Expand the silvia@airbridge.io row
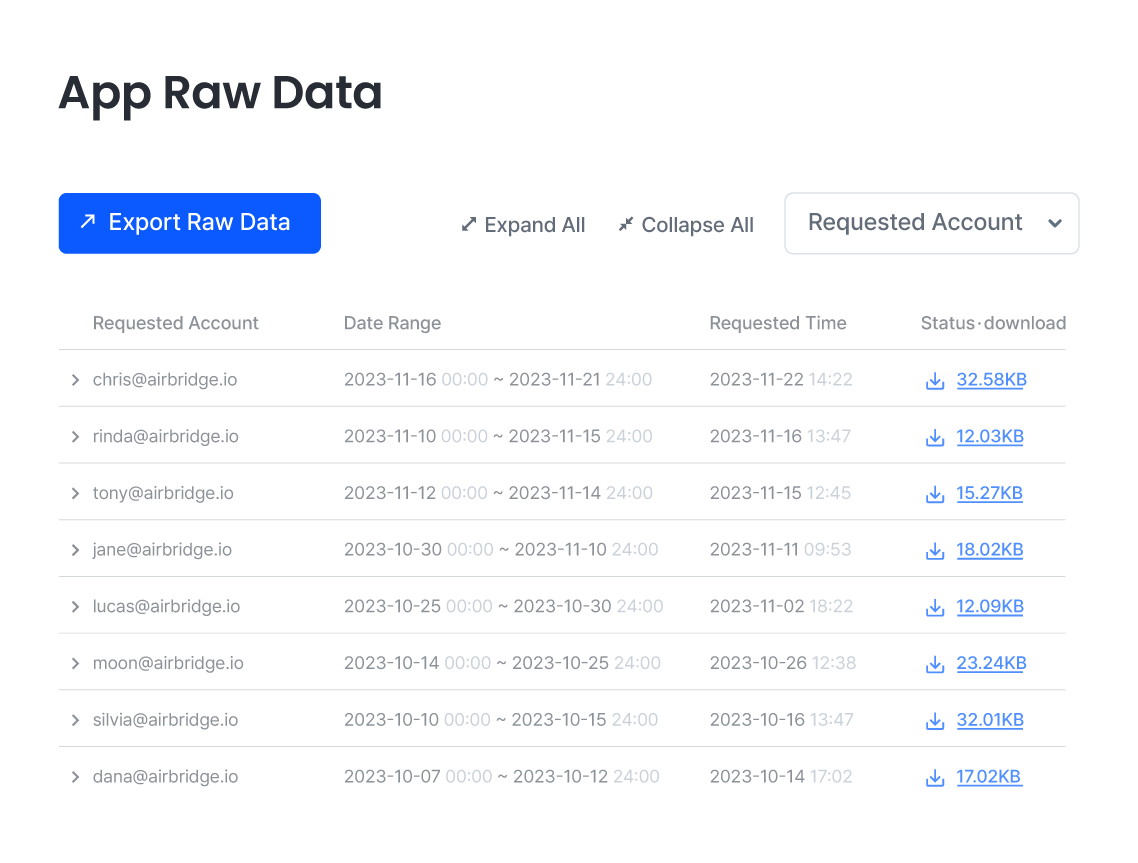Screen dimensions: 1138x863 pos(75,719)
